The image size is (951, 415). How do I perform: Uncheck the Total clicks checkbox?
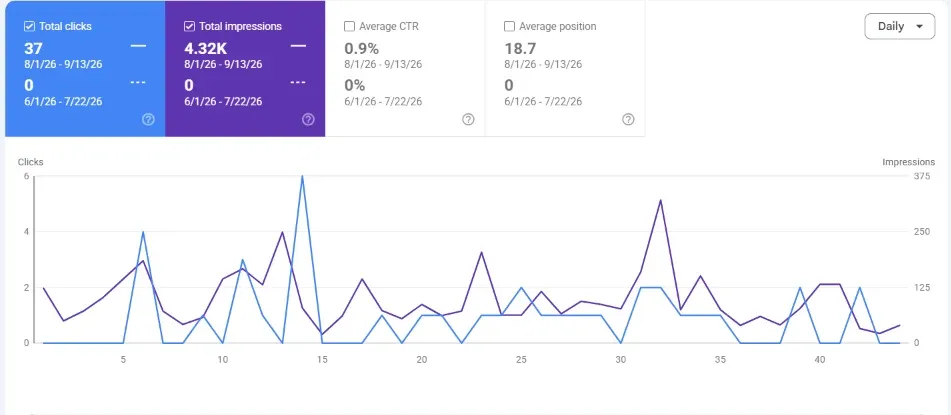tap(29, 26)
